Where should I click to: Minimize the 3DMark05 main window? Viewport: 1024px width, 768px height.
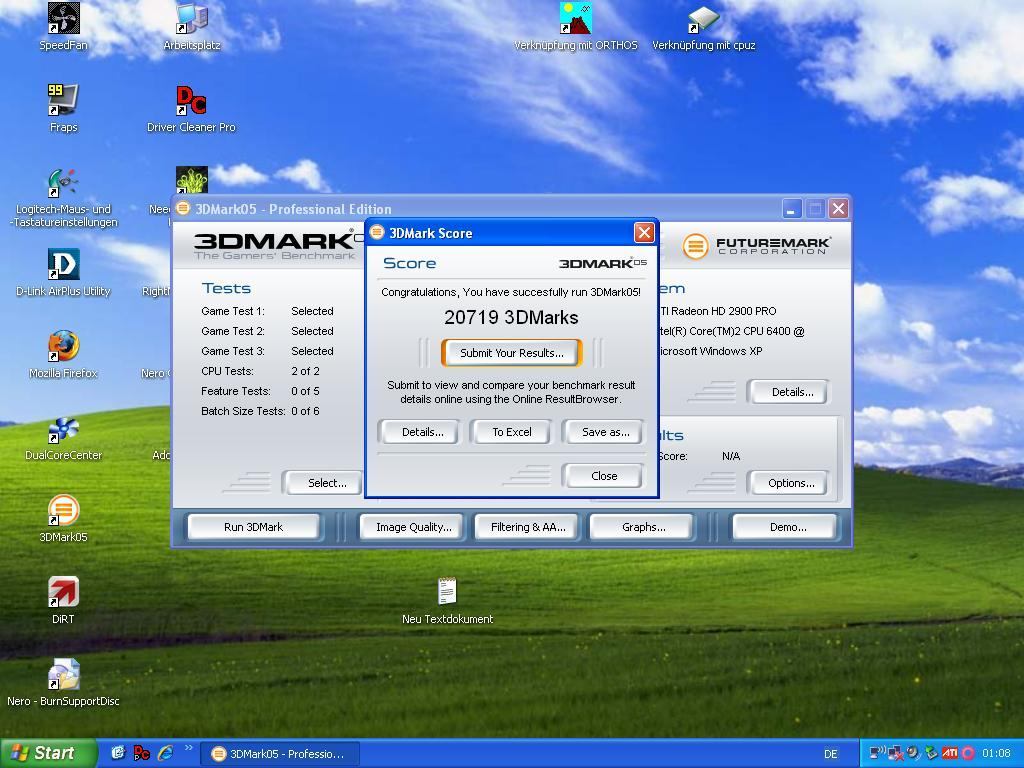[x=792, y=209]
